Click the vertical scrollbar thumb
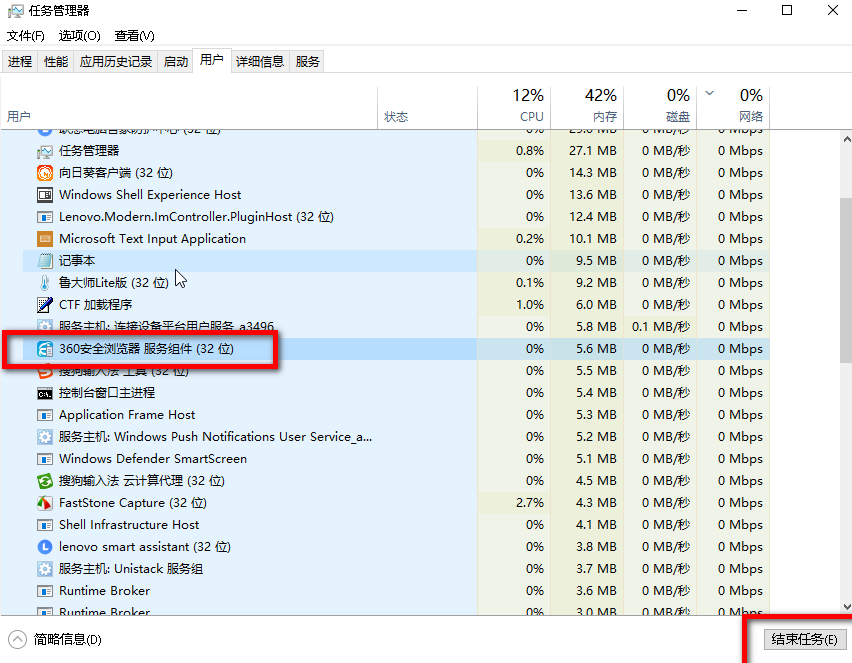This screenshot has height=663, width=852. pos(846,280)
